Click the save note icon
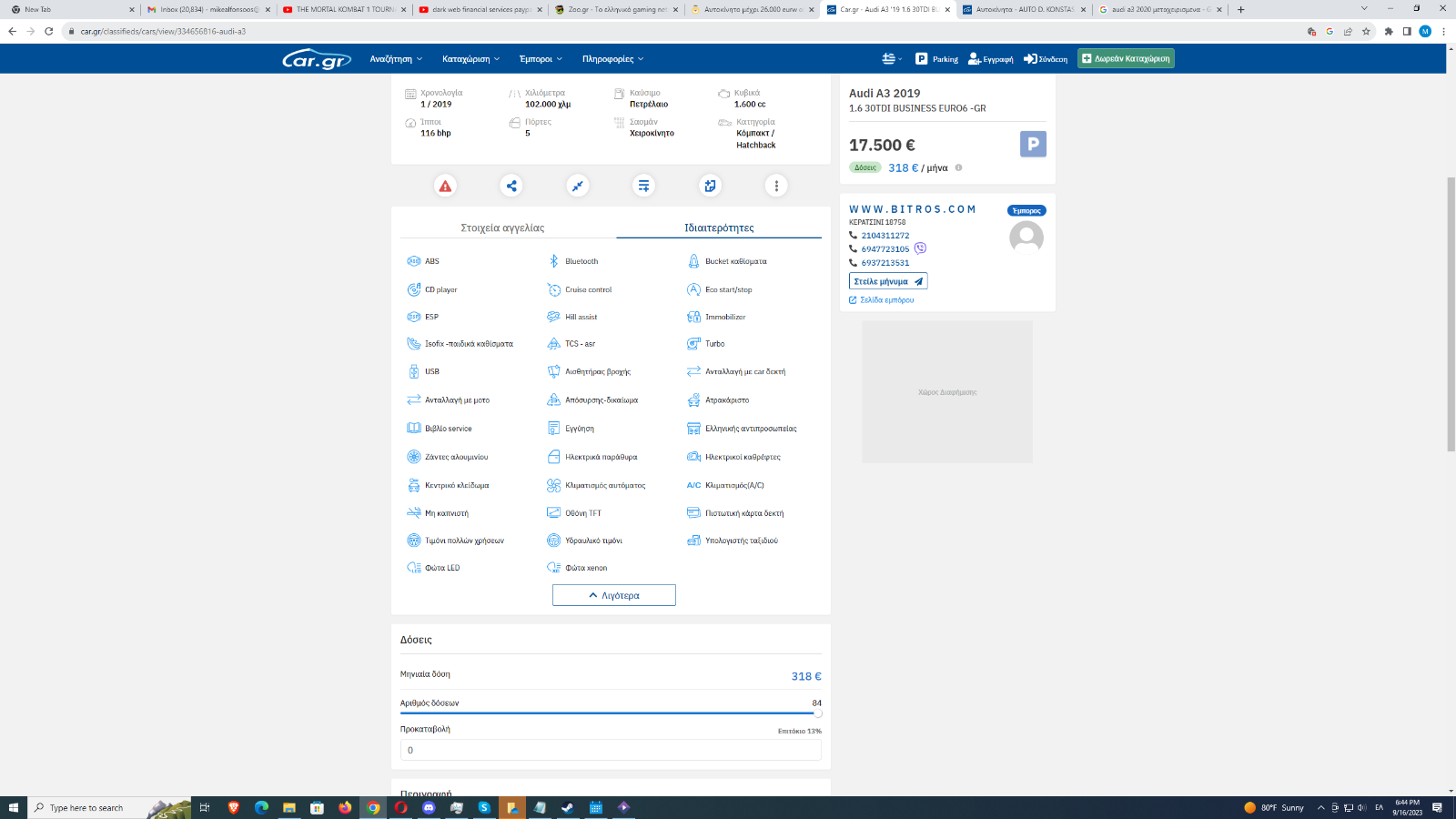Screen dimensions: 1456x819 tap(710, 186)
